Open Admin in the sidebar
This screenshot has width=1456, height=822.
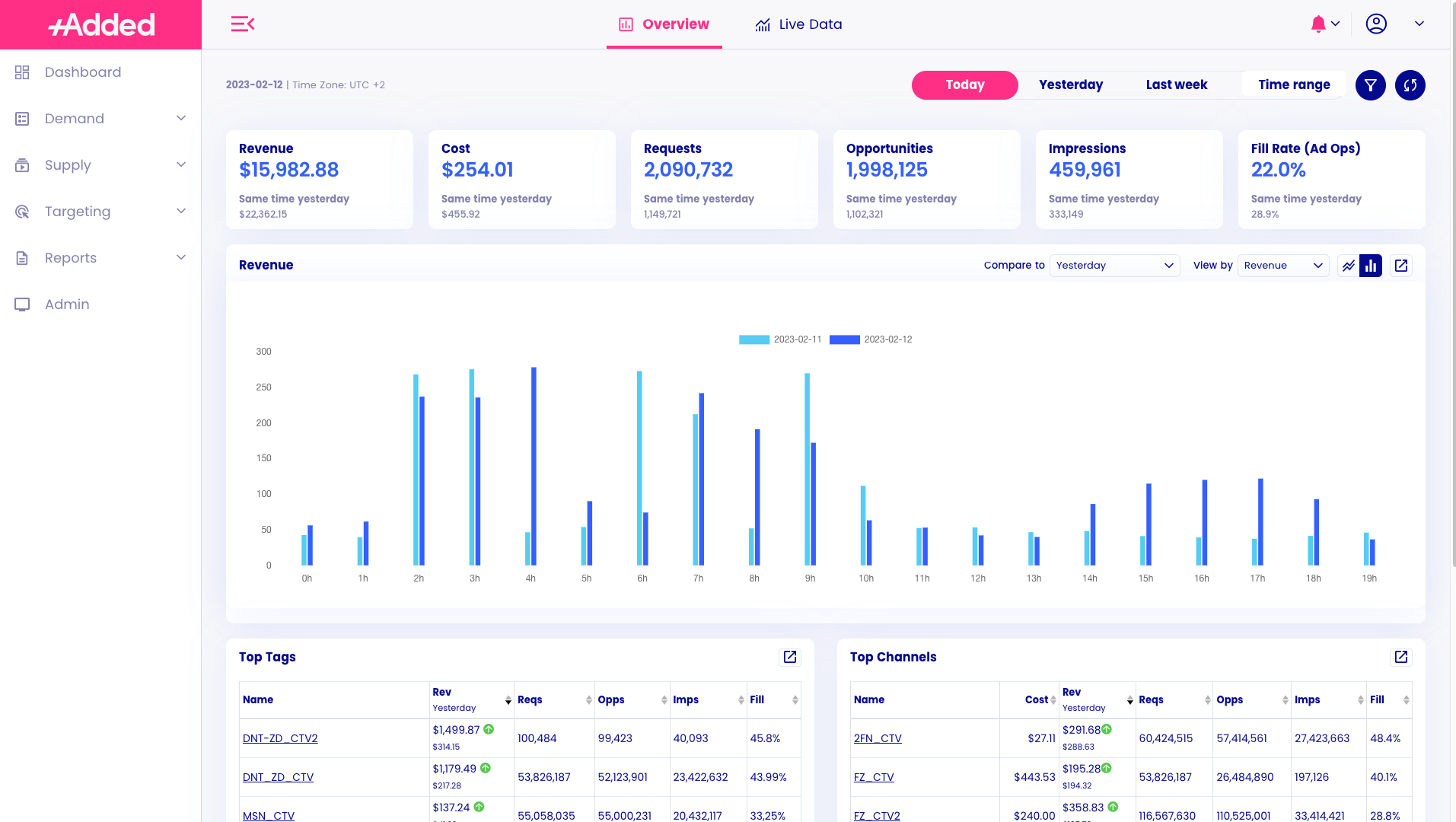67,304
